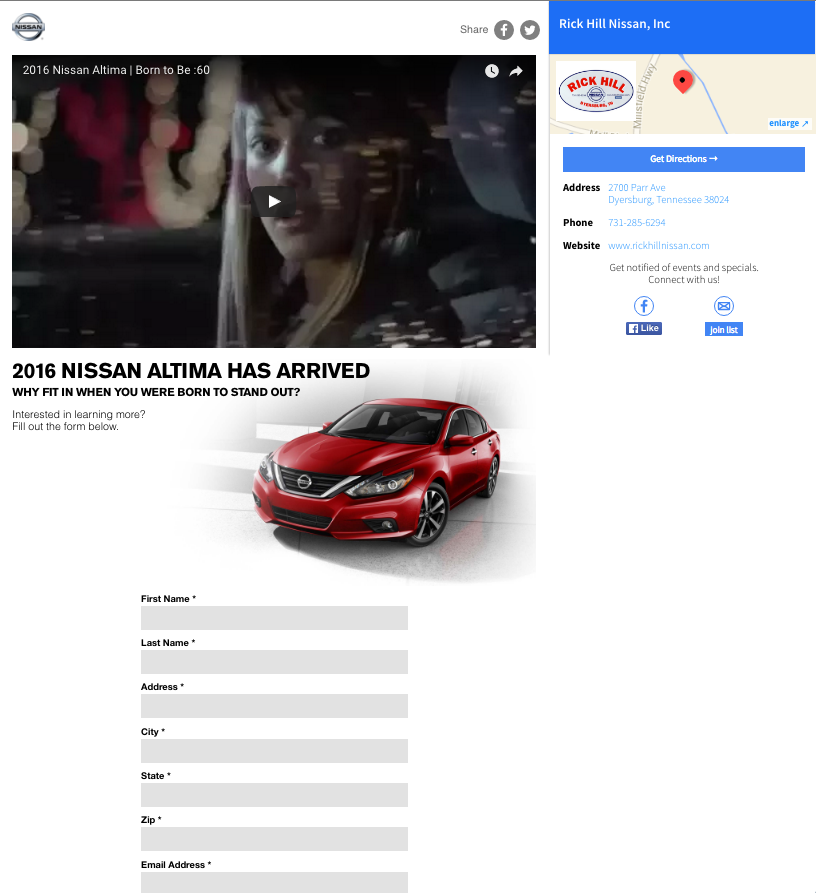Select the City input field
The image size is (816, 893).
coord(274,751)
